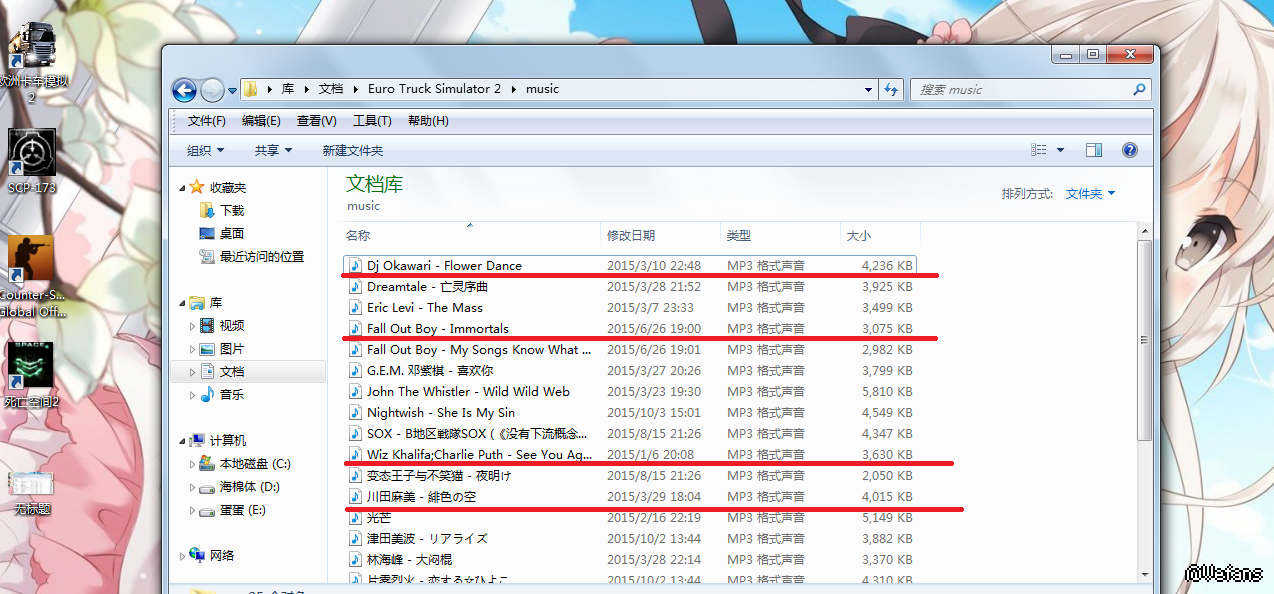Click the change view icon
The height and width of the screenshot is (594, 1274).
(x=1039, y=150)
